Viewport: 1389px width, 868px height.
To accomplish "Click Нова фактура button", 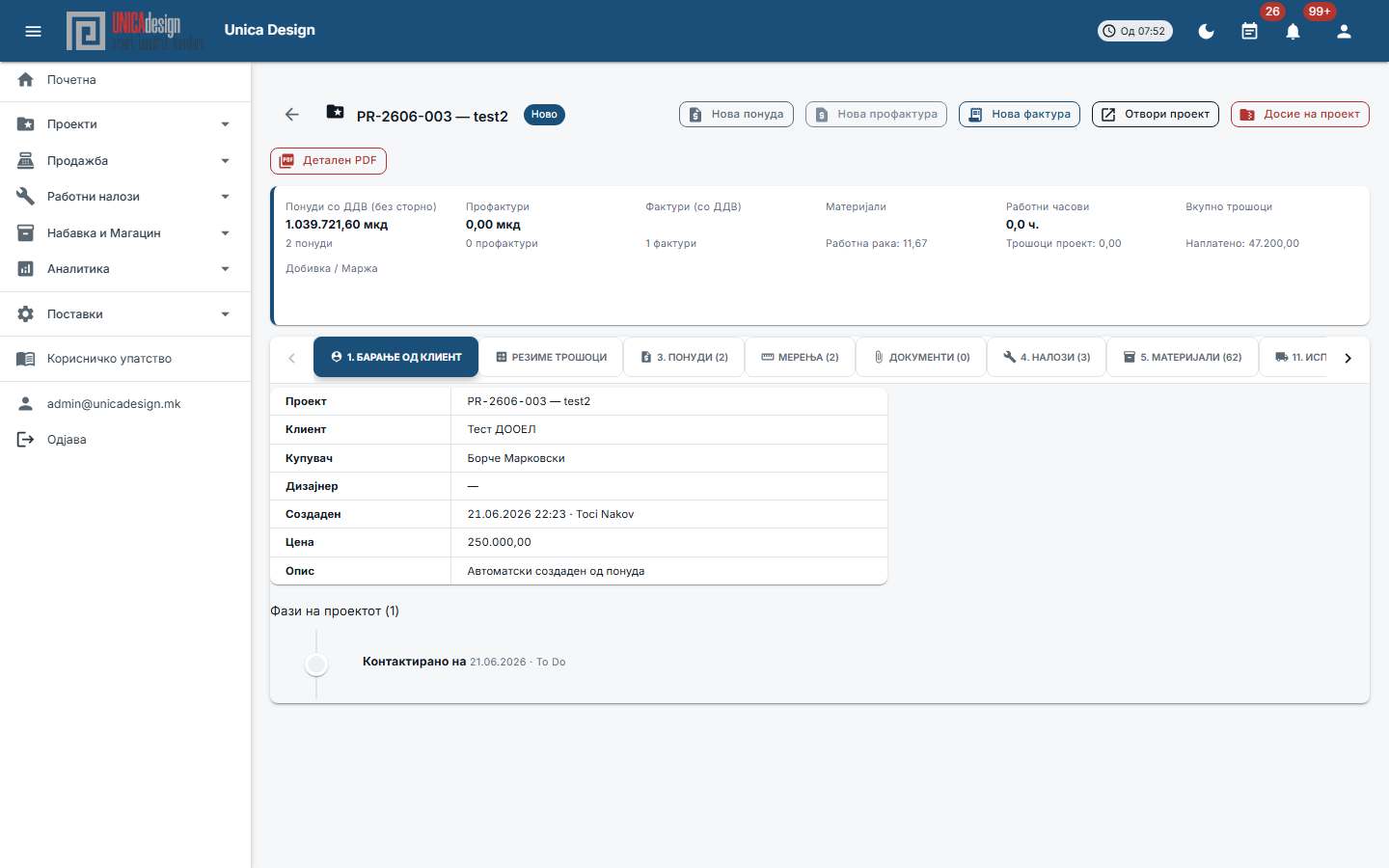I will pyautogui.click(x=1020, y=114).
